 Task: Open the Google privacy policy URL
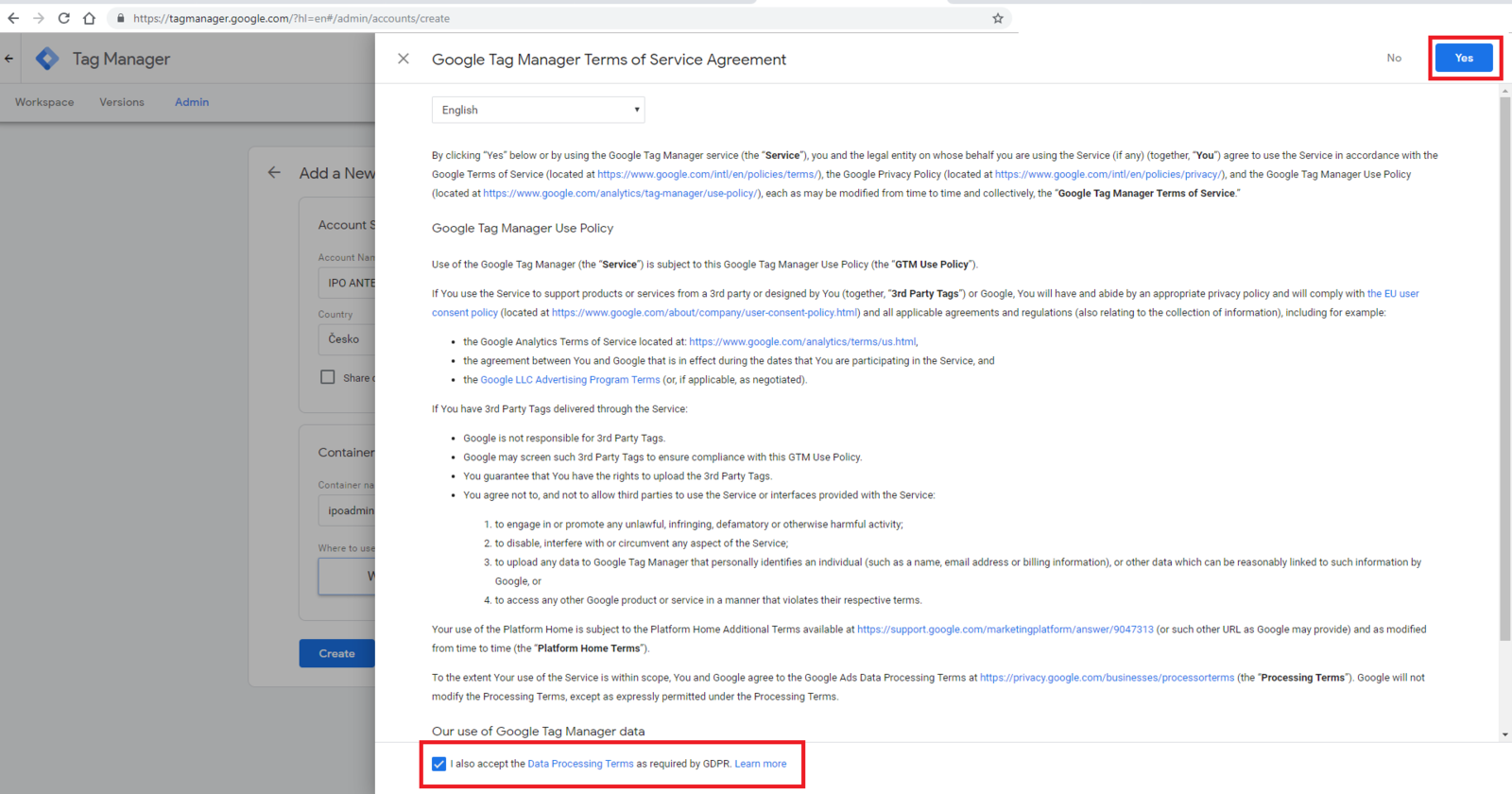(x=1109, y=174)
